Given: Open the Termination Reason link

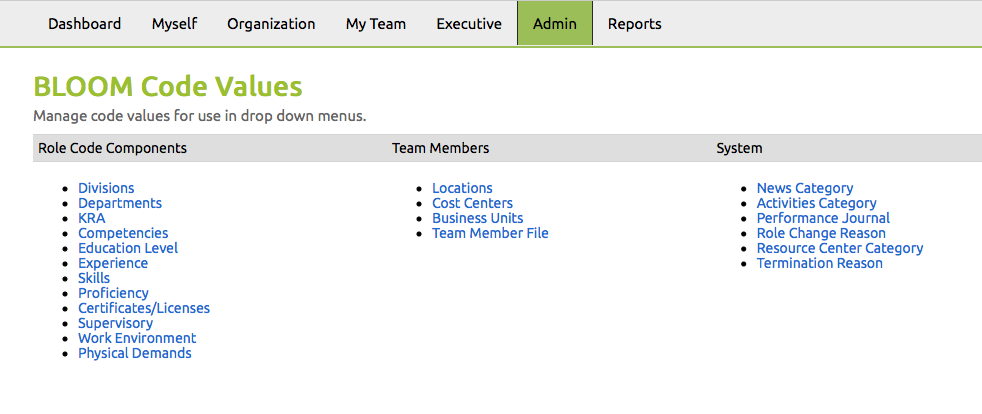Looking at the screenshot, I should tap(820, 263).
